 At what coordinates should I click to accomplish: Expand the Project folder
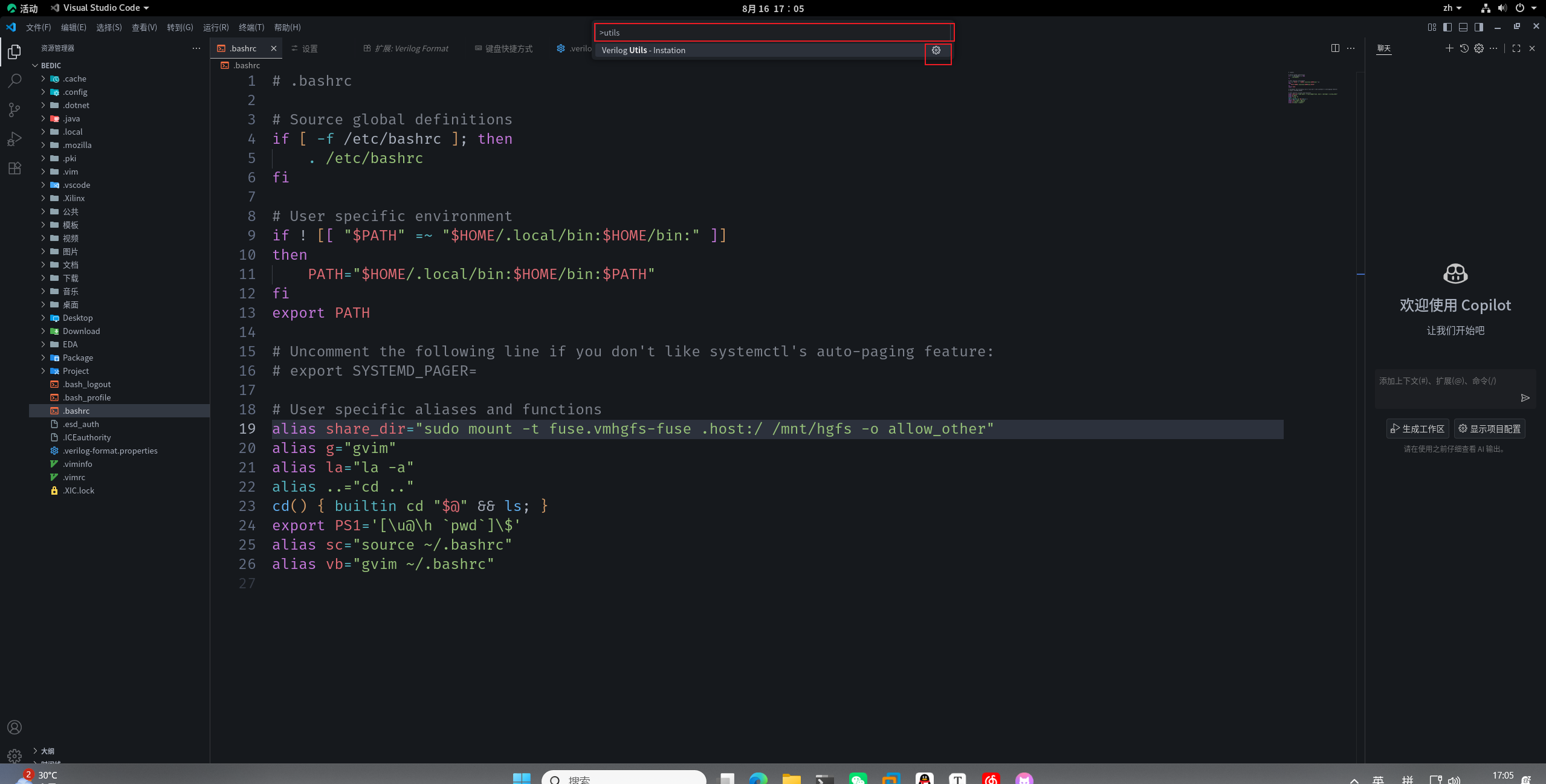pos(76,371)
